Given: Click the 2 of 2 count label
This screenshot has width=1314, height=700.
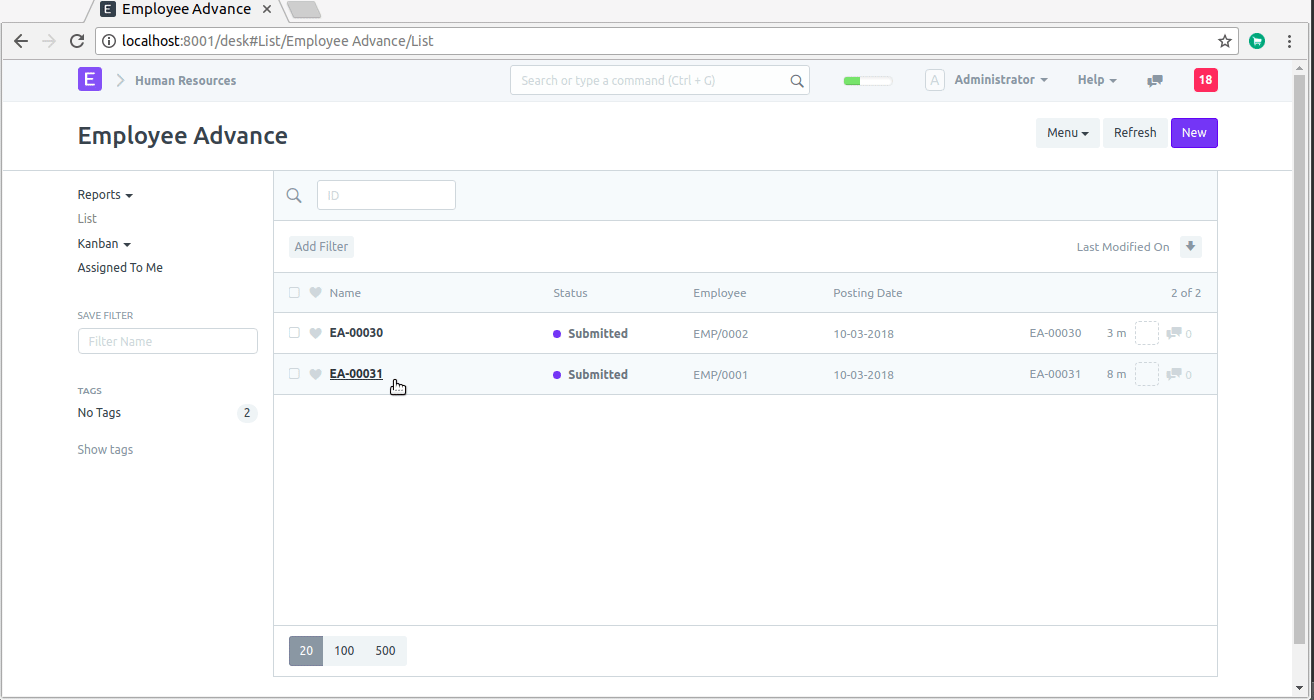Looking at the screenshot, I should [1186, 293].
